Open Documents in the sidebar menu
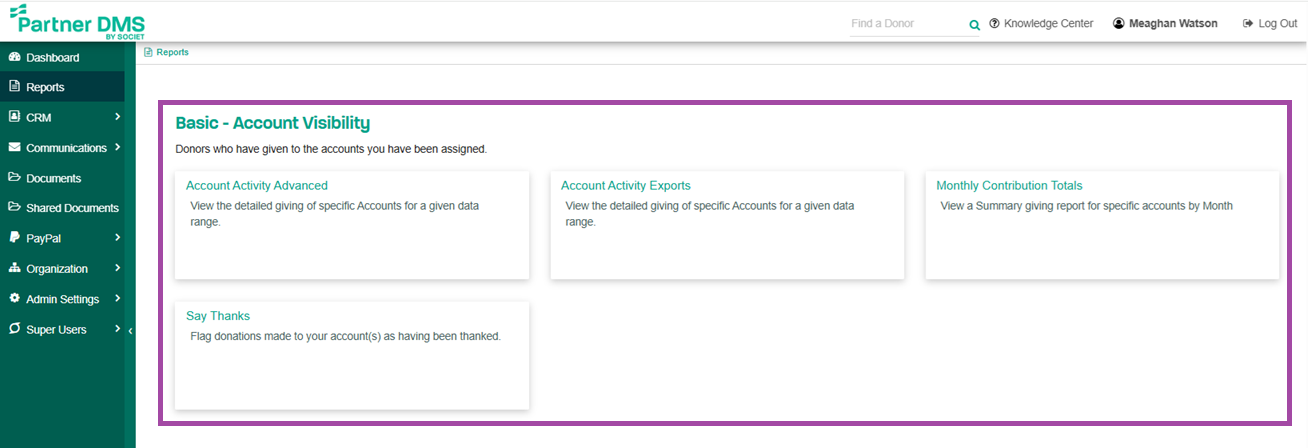Image resolution: width=1308 pixels, height=448 pixels. (x=53, y=178)
